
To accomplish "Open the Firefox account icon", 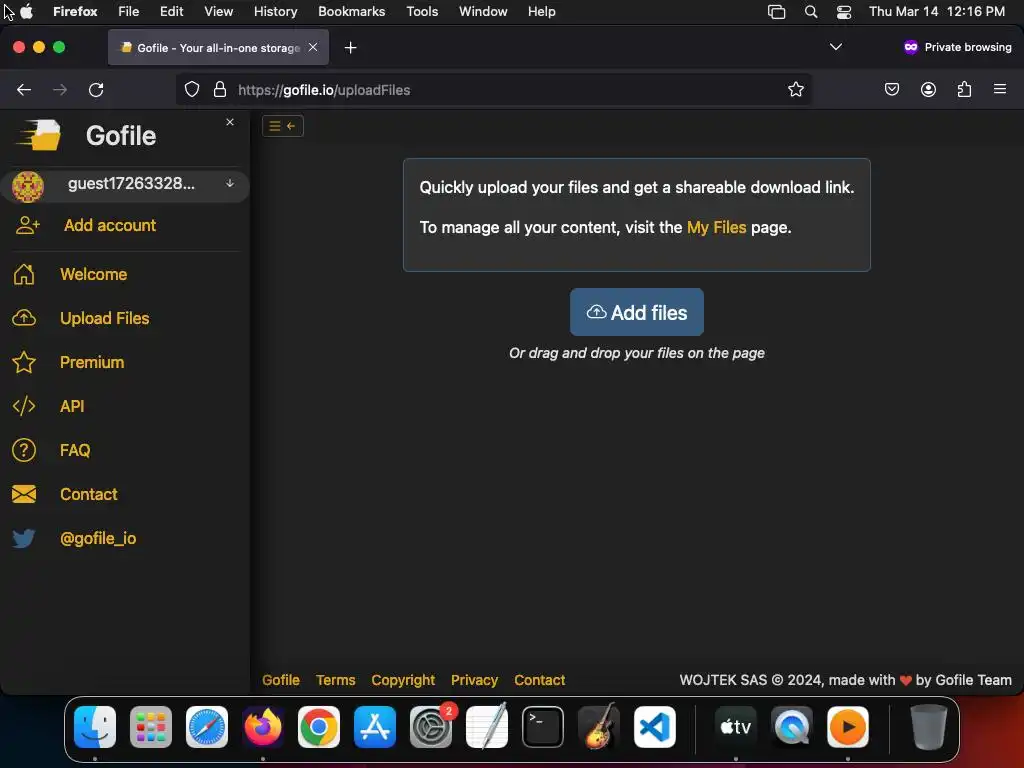I will pos(928,89).
